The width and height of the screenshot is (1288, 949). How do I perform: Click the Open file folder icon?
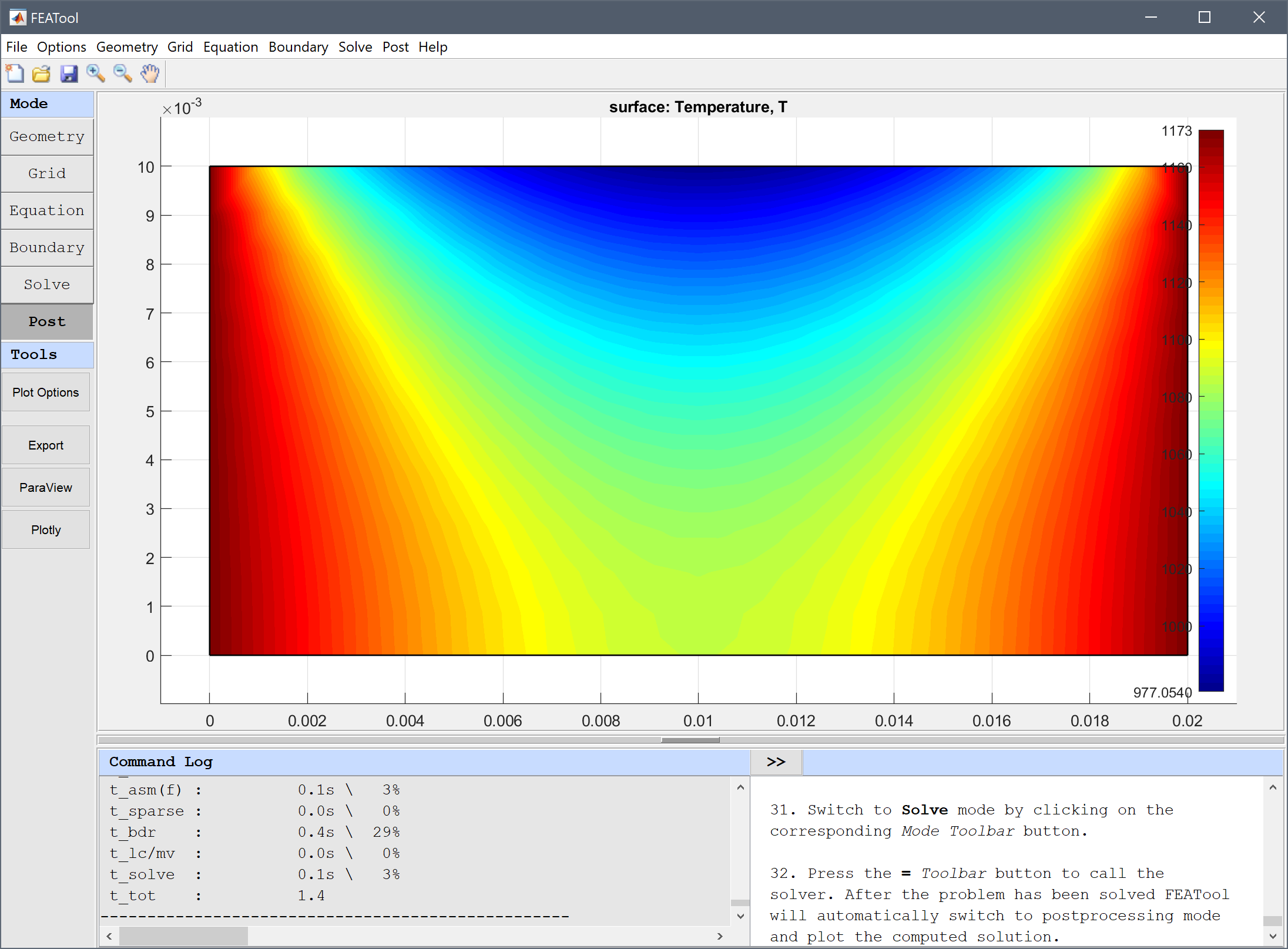click(41, 73)
